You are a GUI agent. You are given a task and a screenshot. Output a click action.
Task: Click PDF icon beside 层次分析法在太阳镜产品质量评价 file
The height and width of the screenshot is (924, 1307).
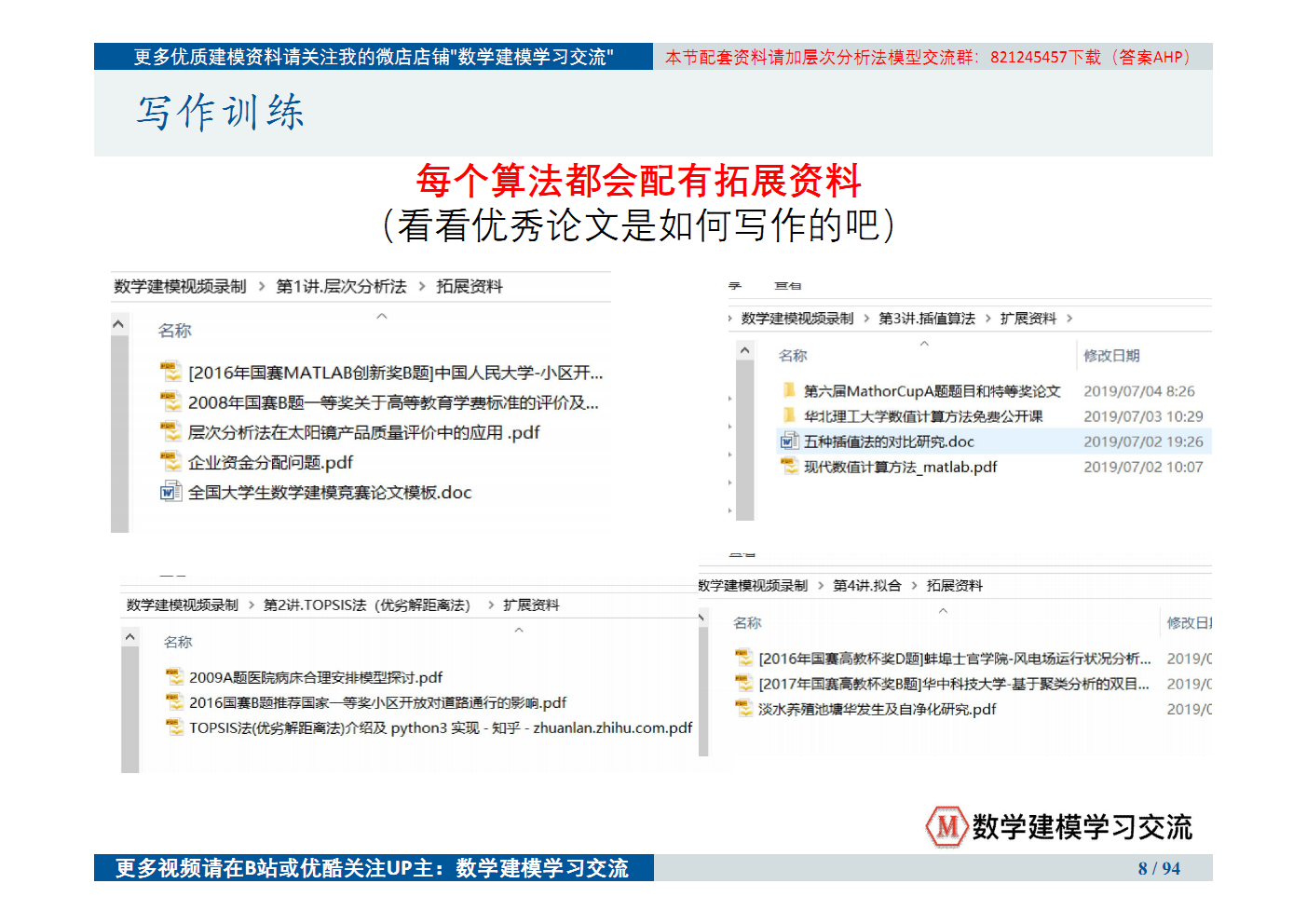(170, 431)
